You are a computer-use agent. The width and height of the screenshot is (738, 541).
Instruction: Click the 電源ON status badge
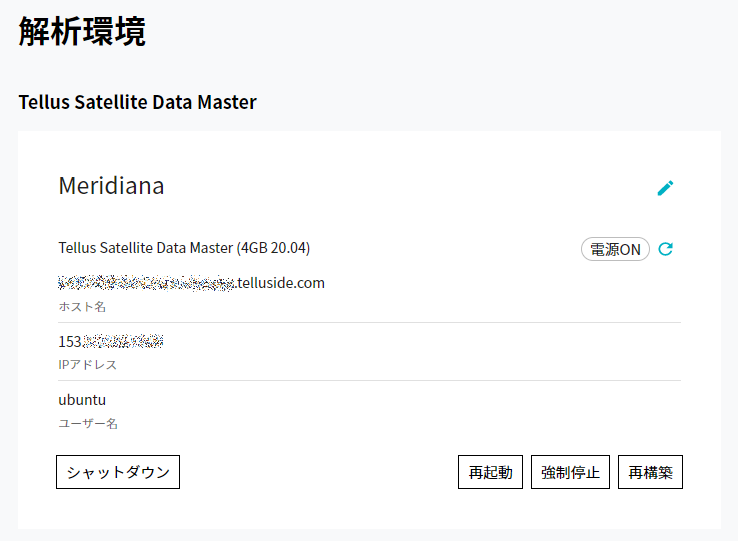coord(615,249)
